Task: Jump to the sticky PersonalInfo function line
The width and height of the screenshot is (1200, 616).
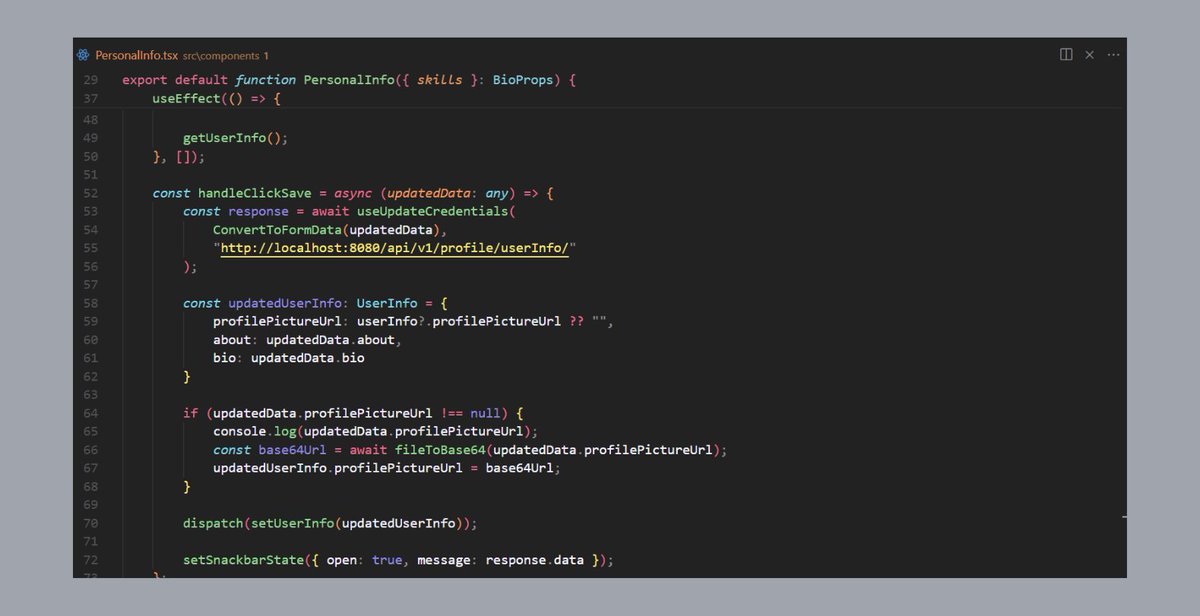Action: [349, 80]
